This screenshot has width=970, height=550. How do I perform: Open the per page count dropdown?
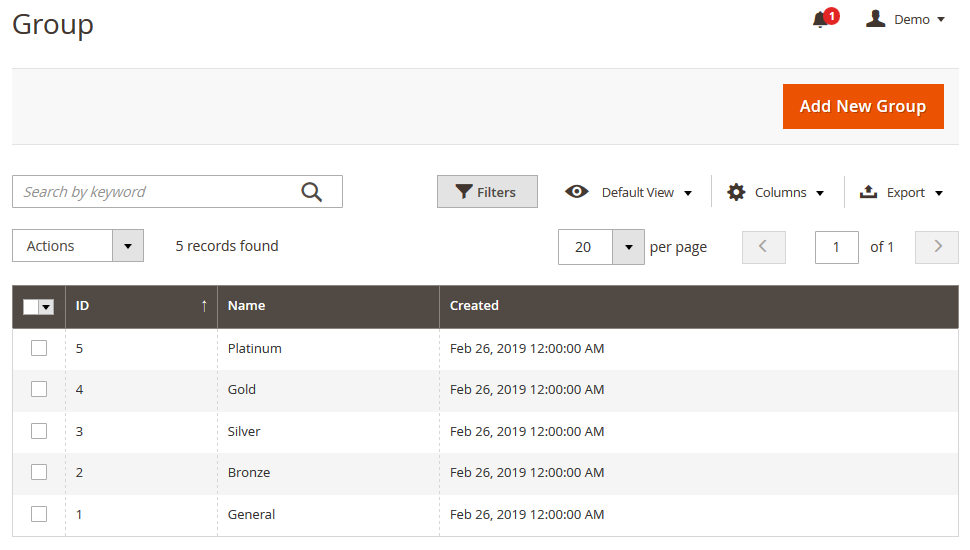tap(628, 247)
